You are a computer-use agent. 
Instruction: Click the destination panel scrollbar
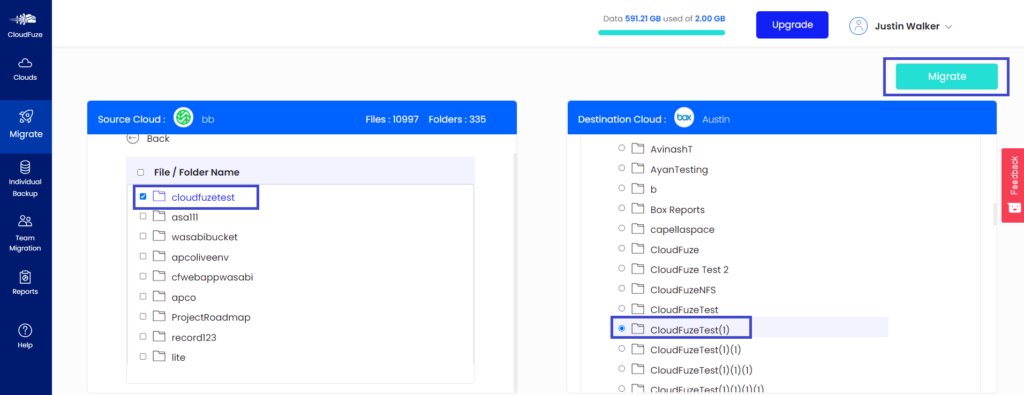pos(995,215)
